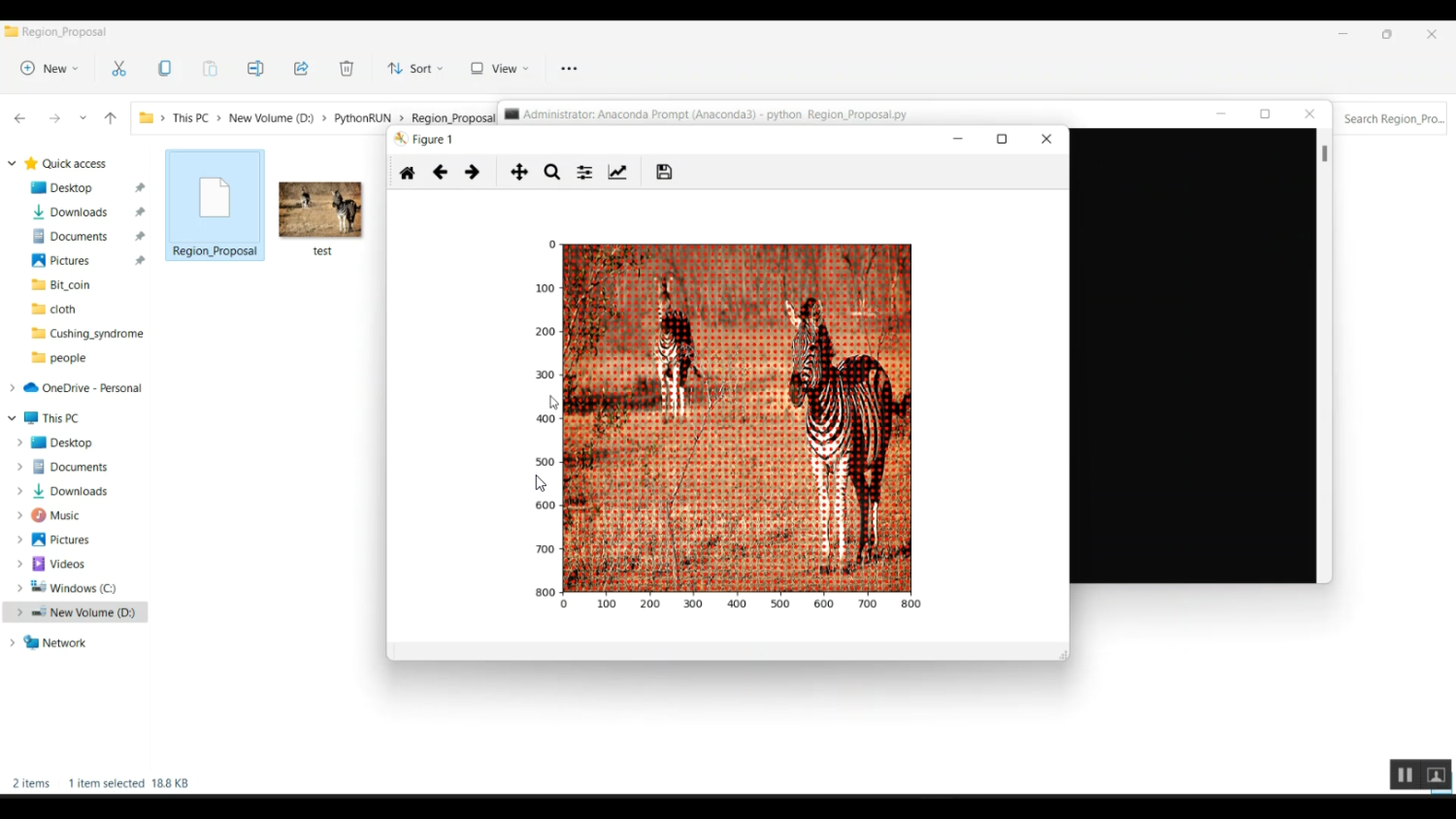Pause playback with the pause control
Image resolution: width=1456 pixels, height=819 pixels.
(1405, 774)
